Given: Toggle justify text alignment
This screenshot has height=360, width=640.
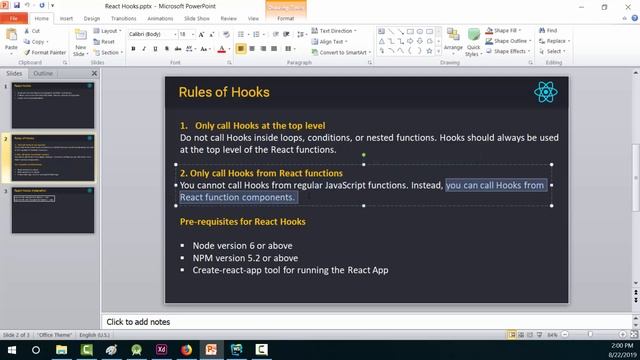Looking at the screenshot, I should (x=274, y=49).
